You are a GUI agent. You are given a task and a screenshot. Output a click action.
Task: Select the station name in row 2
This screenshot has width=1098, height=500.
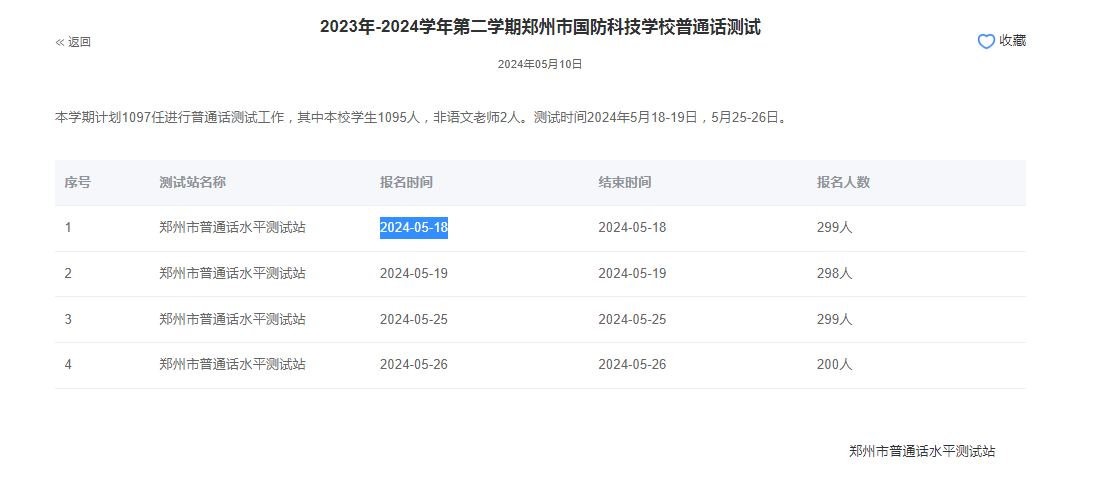[232, 273]
